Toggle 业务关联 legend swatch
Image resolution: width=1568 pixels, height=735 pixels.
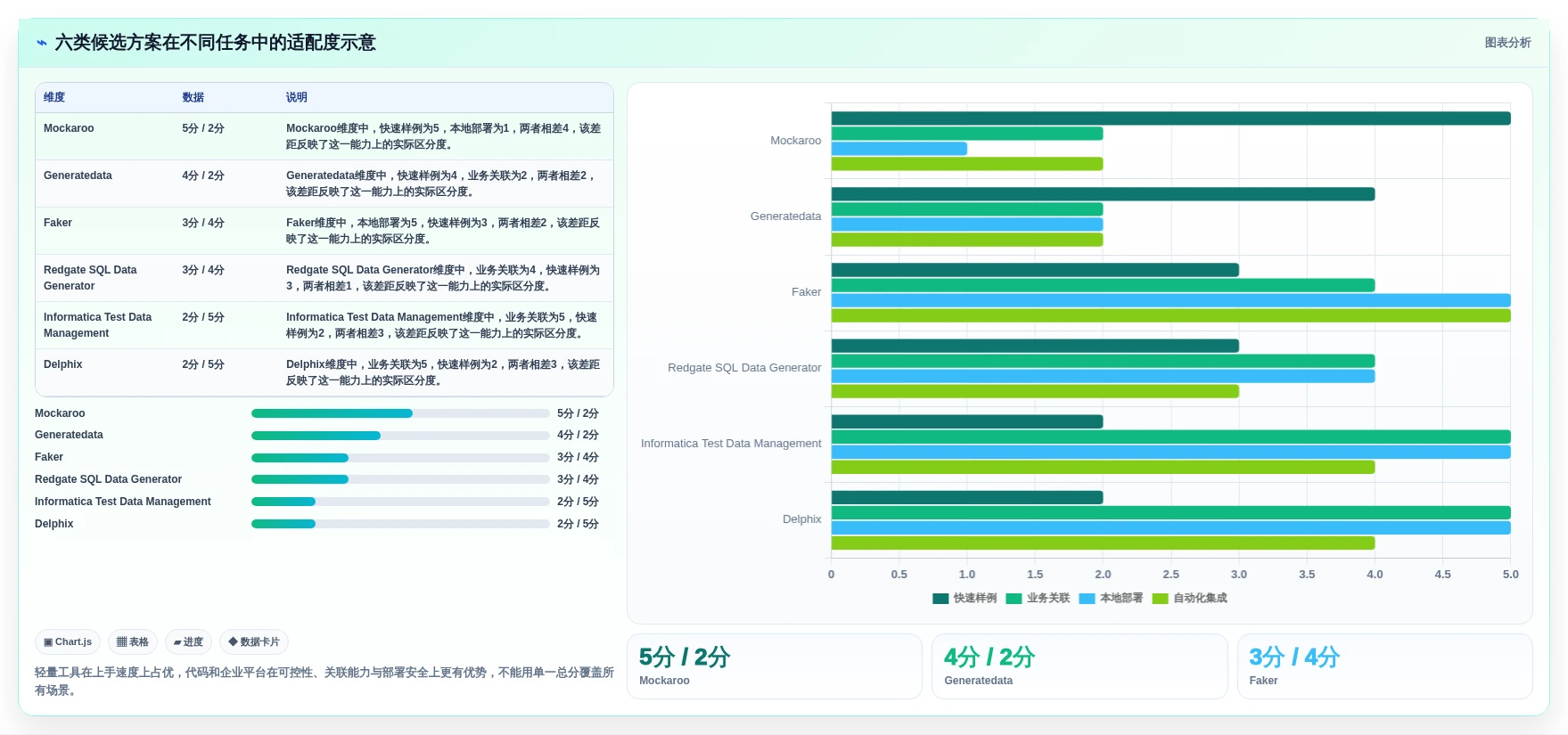pos(1014,599)
